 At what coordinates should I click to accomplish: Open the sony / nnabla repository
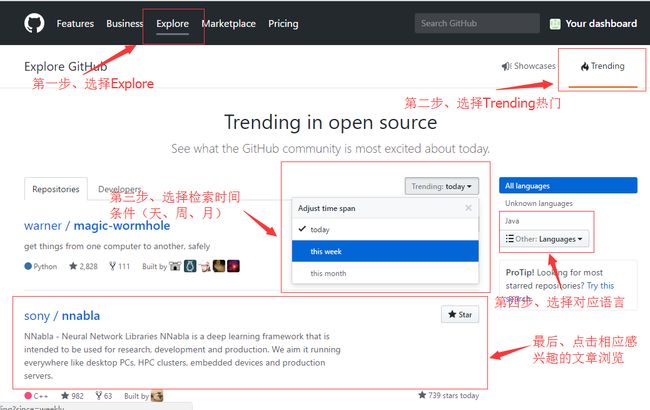(62, 316)
